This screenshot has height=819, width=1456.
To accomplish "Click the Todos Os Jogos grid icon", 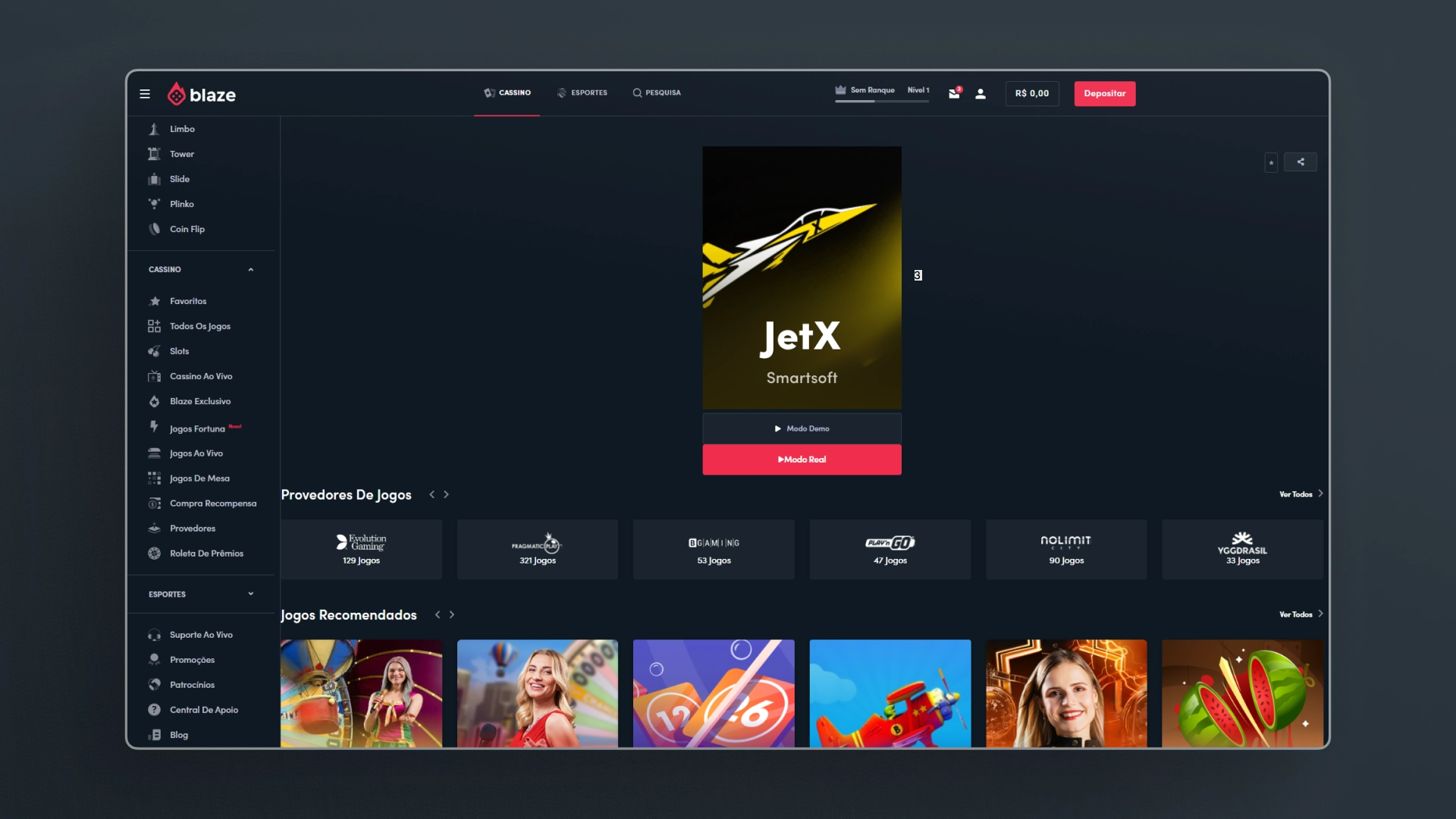I will (154, 326).
